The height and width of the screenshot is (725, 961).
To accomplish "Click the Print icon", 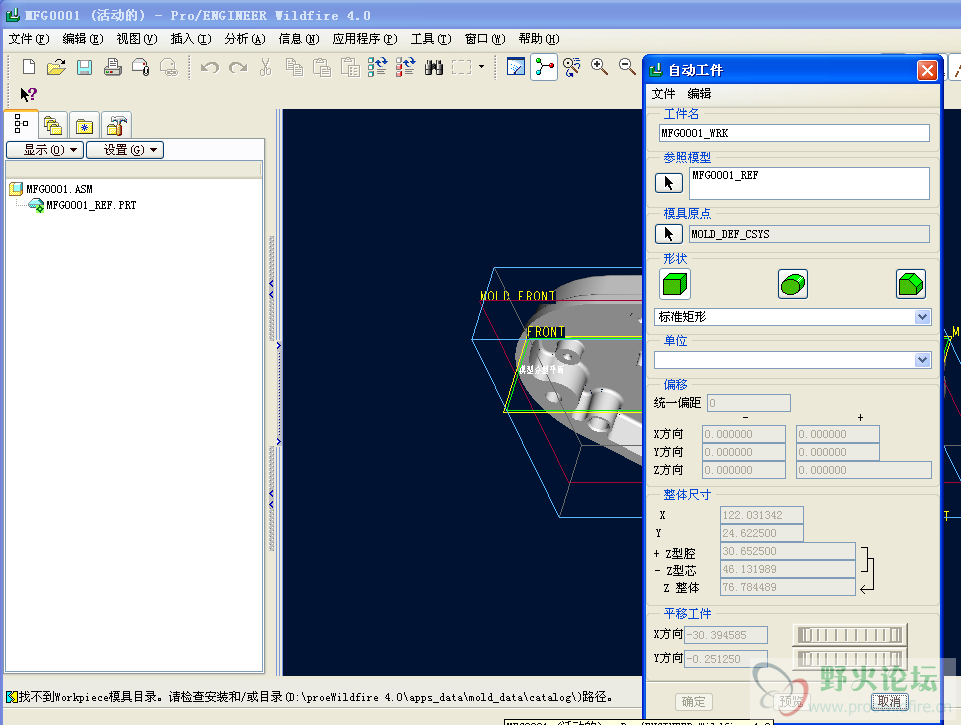I will (113, 67).
